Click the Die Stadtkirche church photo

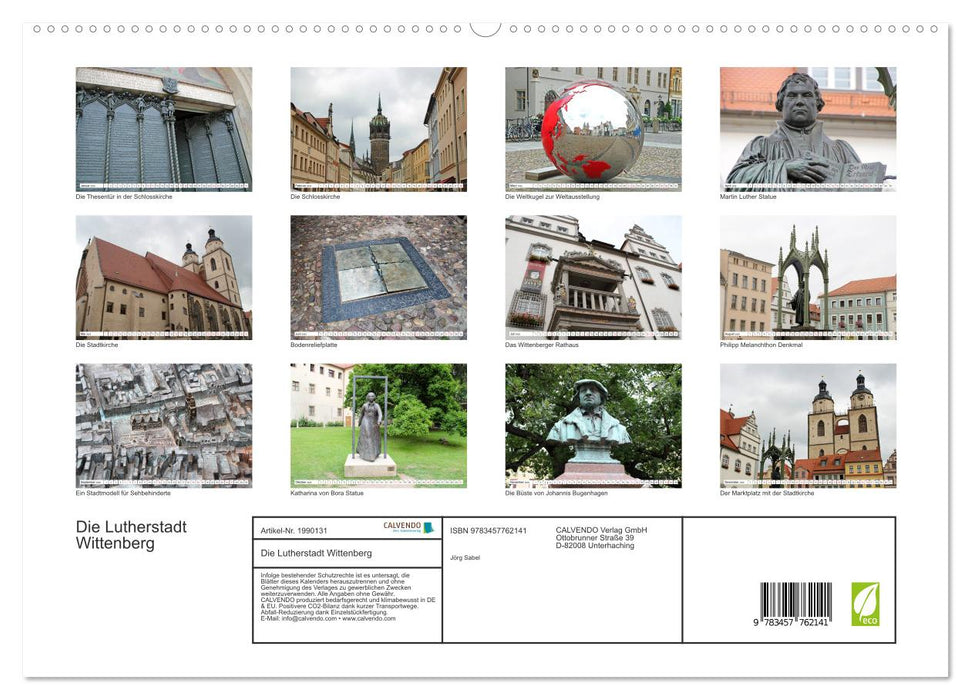163,278
